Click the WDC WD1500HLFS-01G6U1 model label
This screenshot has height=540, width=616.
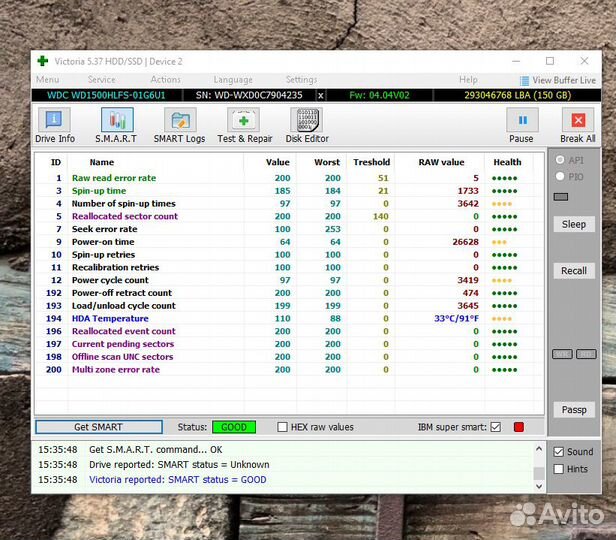[x=106, y=95]
